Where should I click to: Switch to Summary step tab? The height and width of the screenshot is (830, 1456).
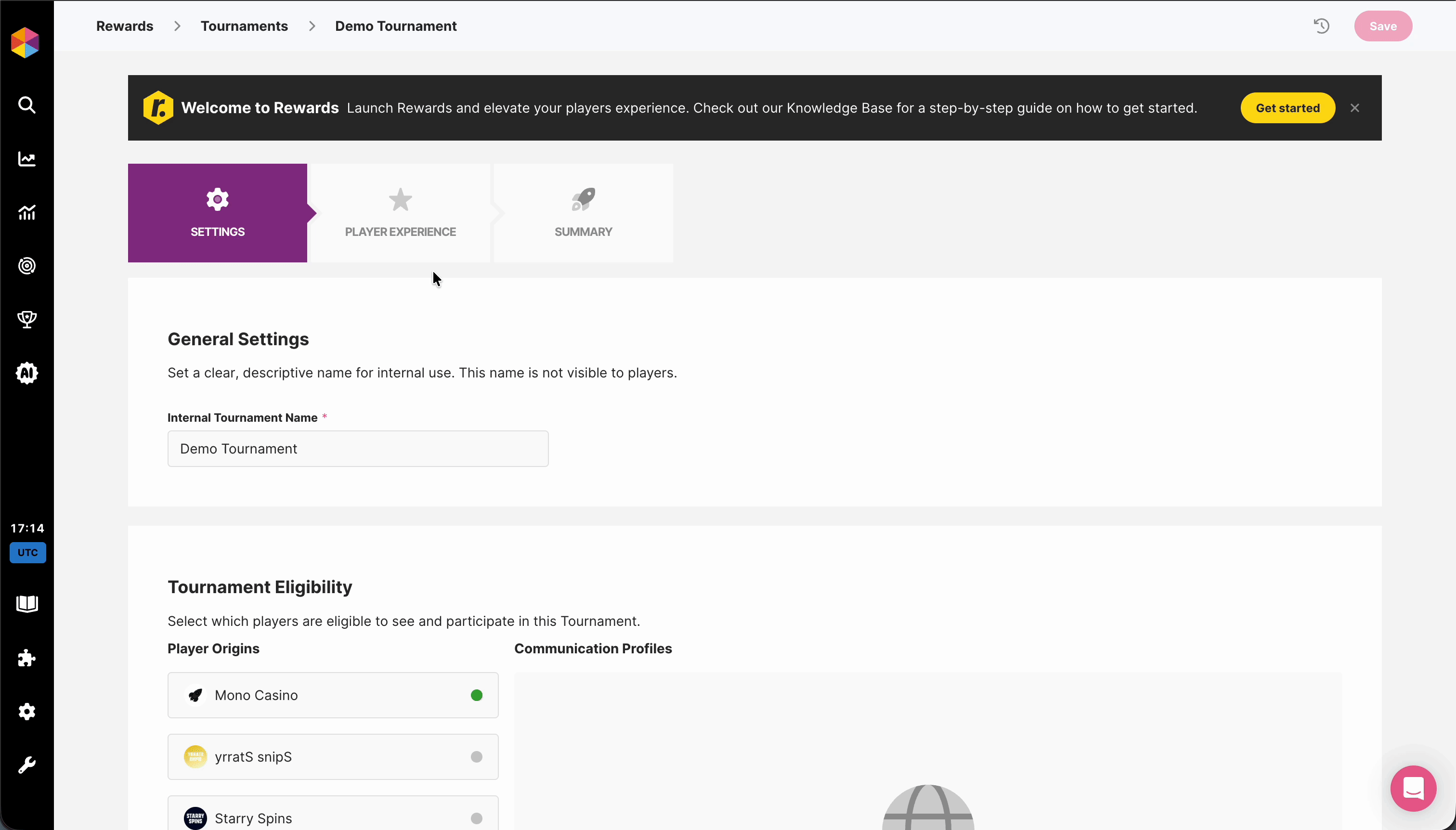coord(583,213)
